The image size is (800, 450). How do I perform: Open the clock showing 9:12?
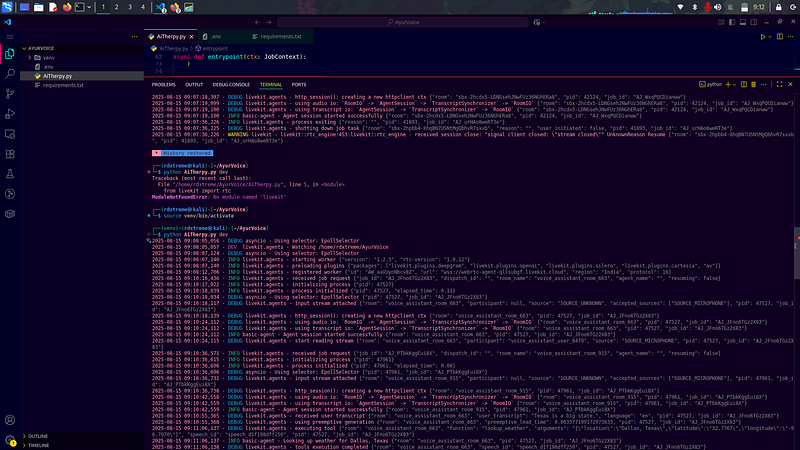click(759, 7)
